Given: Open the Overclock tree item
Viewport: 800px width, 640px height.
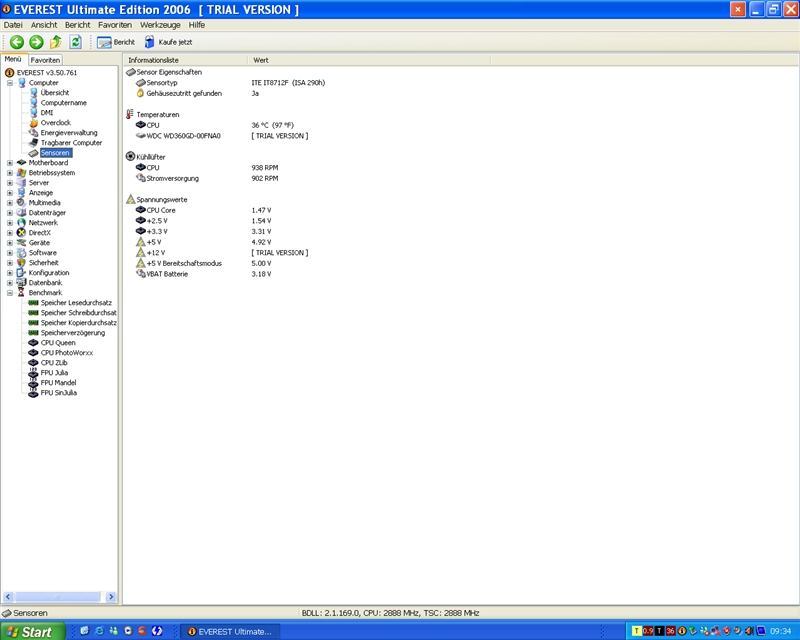Looking at the screenshot, I should (x=56, y=122).
